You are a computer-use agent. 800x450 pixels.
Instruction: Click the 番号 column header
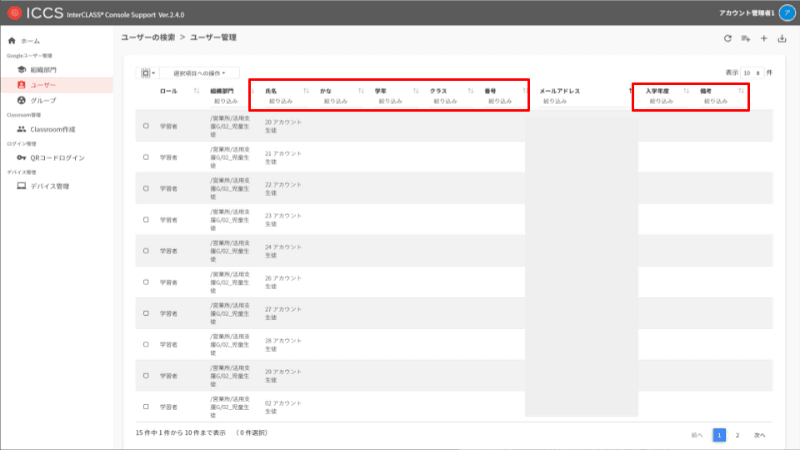[490, 91]
